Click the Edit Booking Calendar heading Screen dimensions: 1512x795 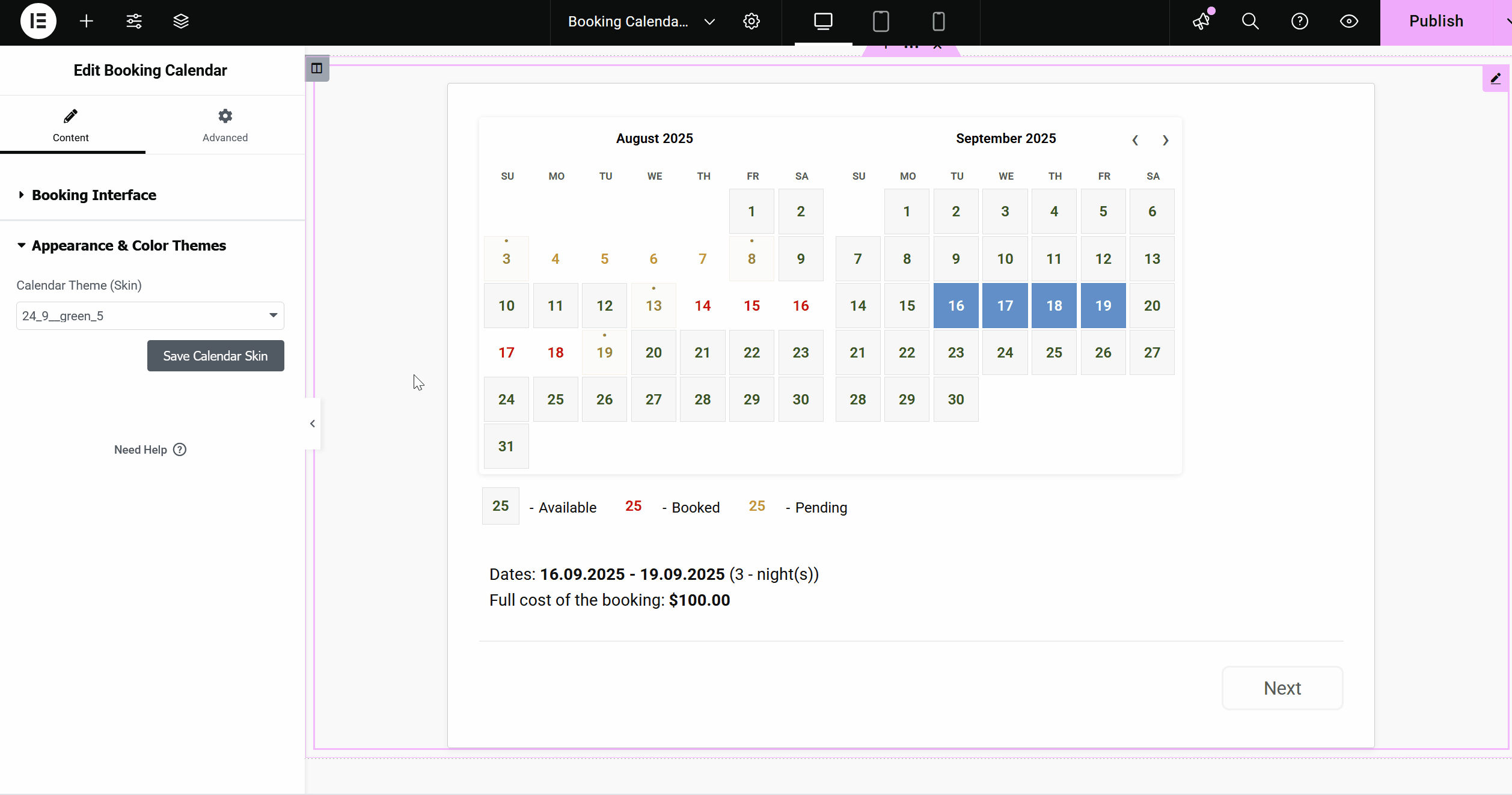(x=150, y=70)
